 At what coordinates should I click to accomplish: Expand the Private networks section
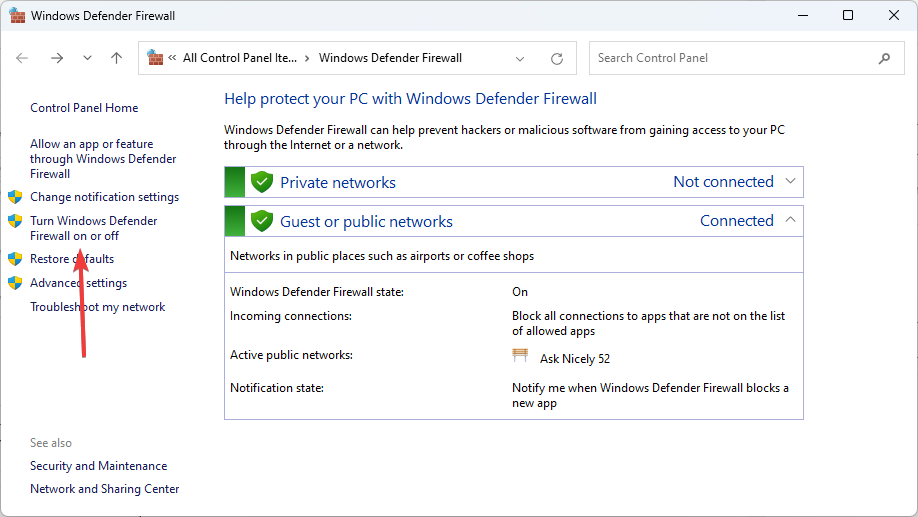[x=790, y=182]
